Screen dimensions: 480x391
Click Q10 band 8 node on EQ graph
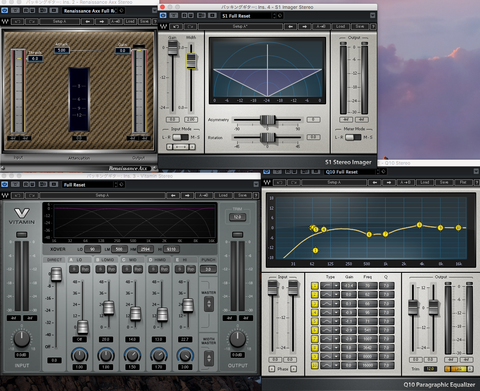pos(419,225)
